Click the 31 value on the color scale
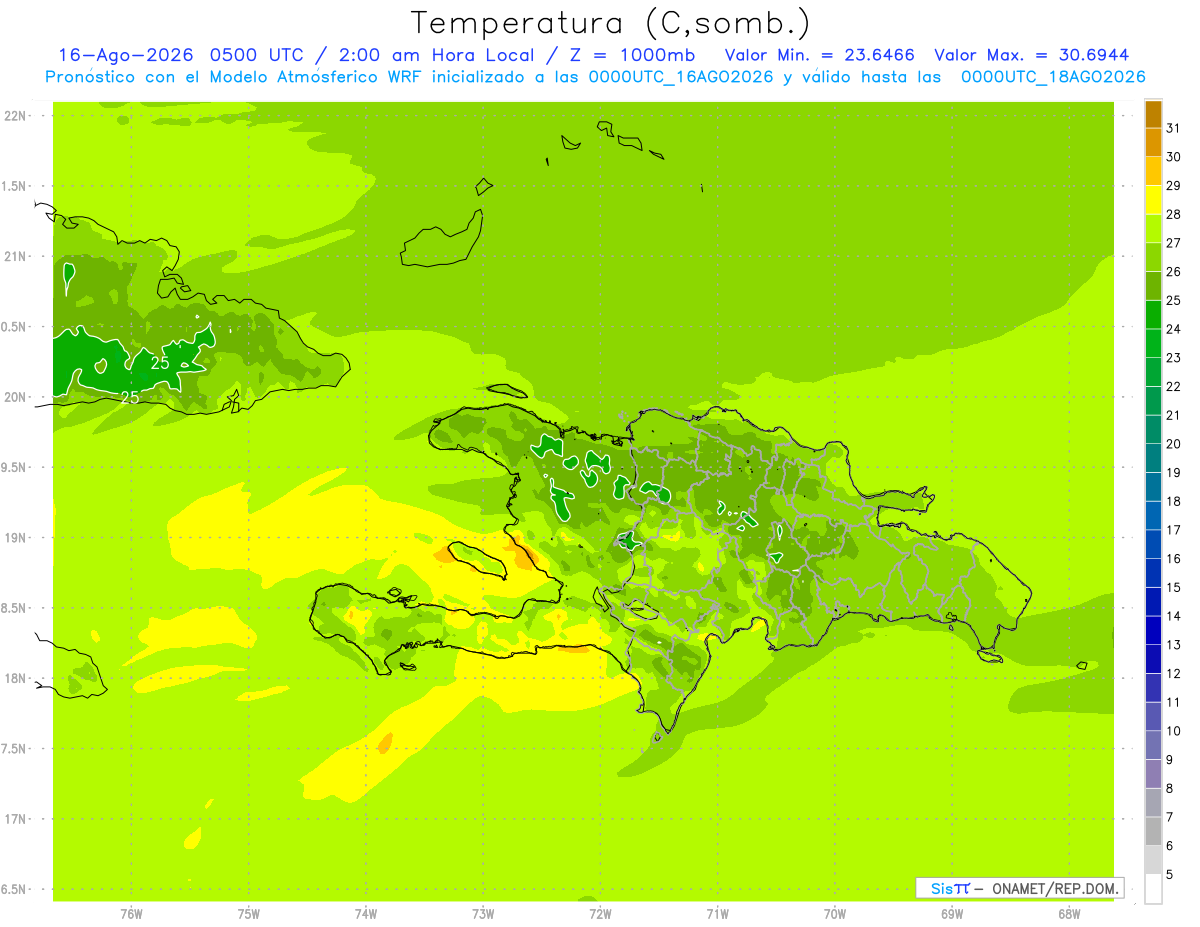This screenshot has width=1200, height=927. click(1174, 128)
